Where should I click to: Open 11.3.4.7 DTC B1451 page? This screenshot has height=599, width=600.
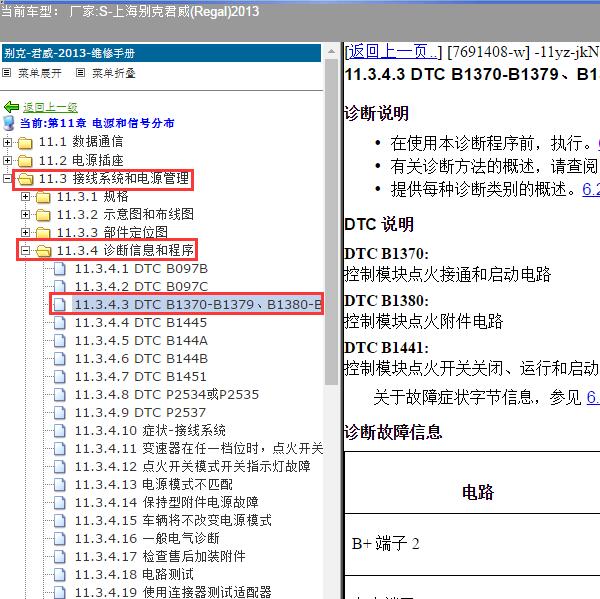tap(140, 377)
